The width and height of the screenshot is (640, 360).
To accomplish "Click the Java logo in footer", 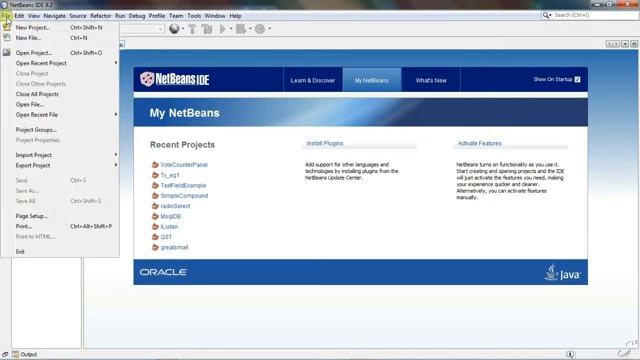I will (563, 272).
